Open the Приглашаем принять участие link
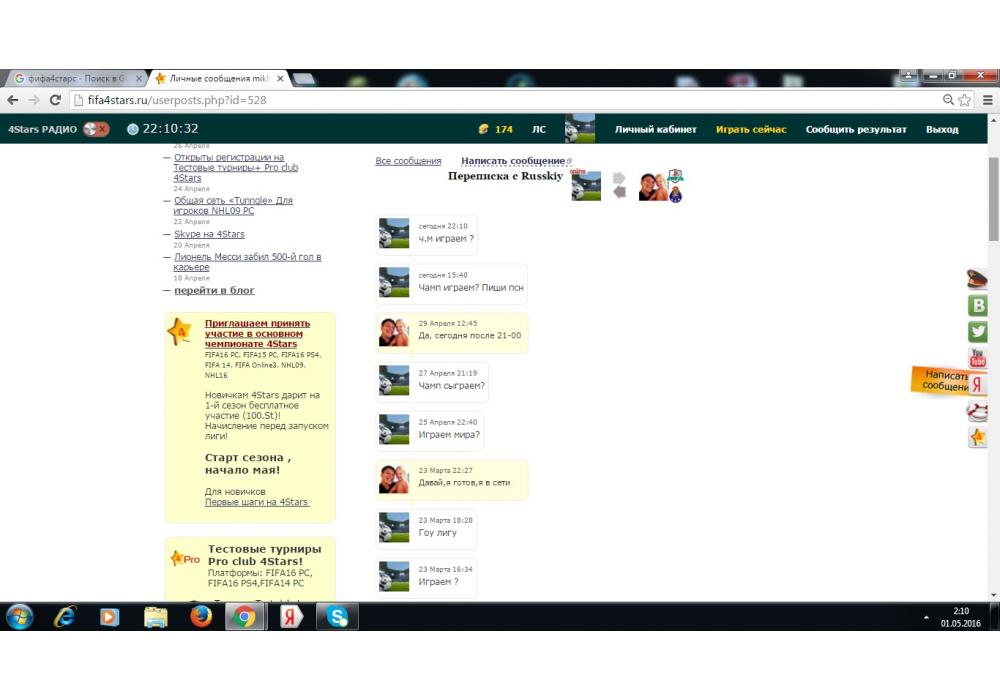1000x700 pixels. (257, 333)
